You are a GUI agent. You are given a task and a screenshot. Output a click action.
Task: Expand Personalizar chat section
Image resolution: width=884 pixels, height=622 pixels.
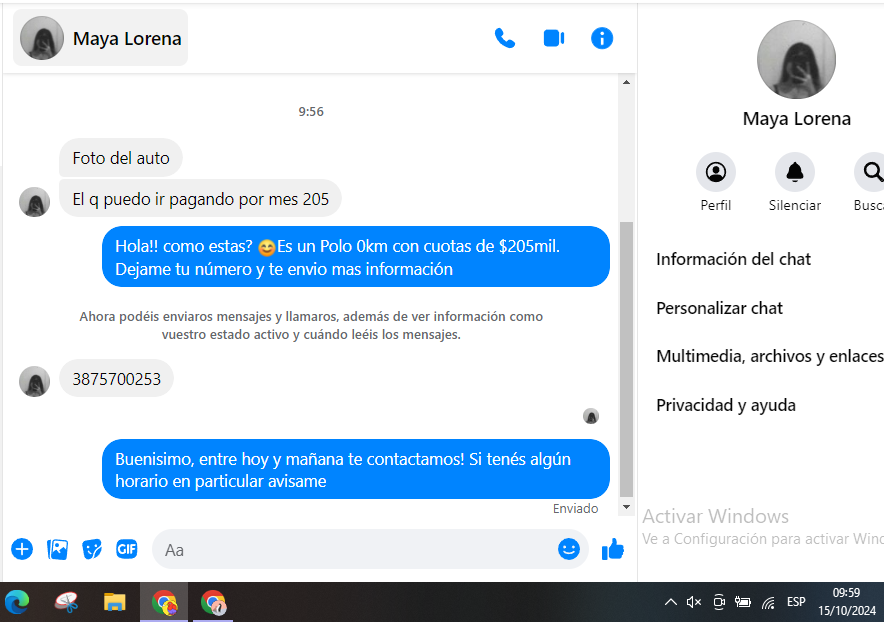(719, 308)
